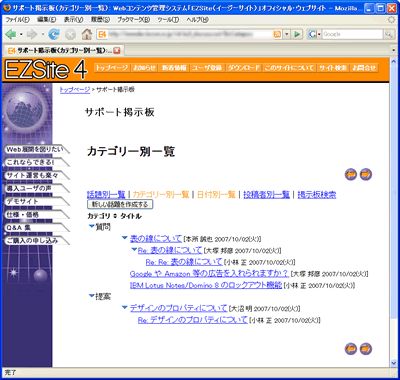Open the Re: Re: 表の線について reply
This screenshot has width=400, height=380.
(x=184, y=262)
